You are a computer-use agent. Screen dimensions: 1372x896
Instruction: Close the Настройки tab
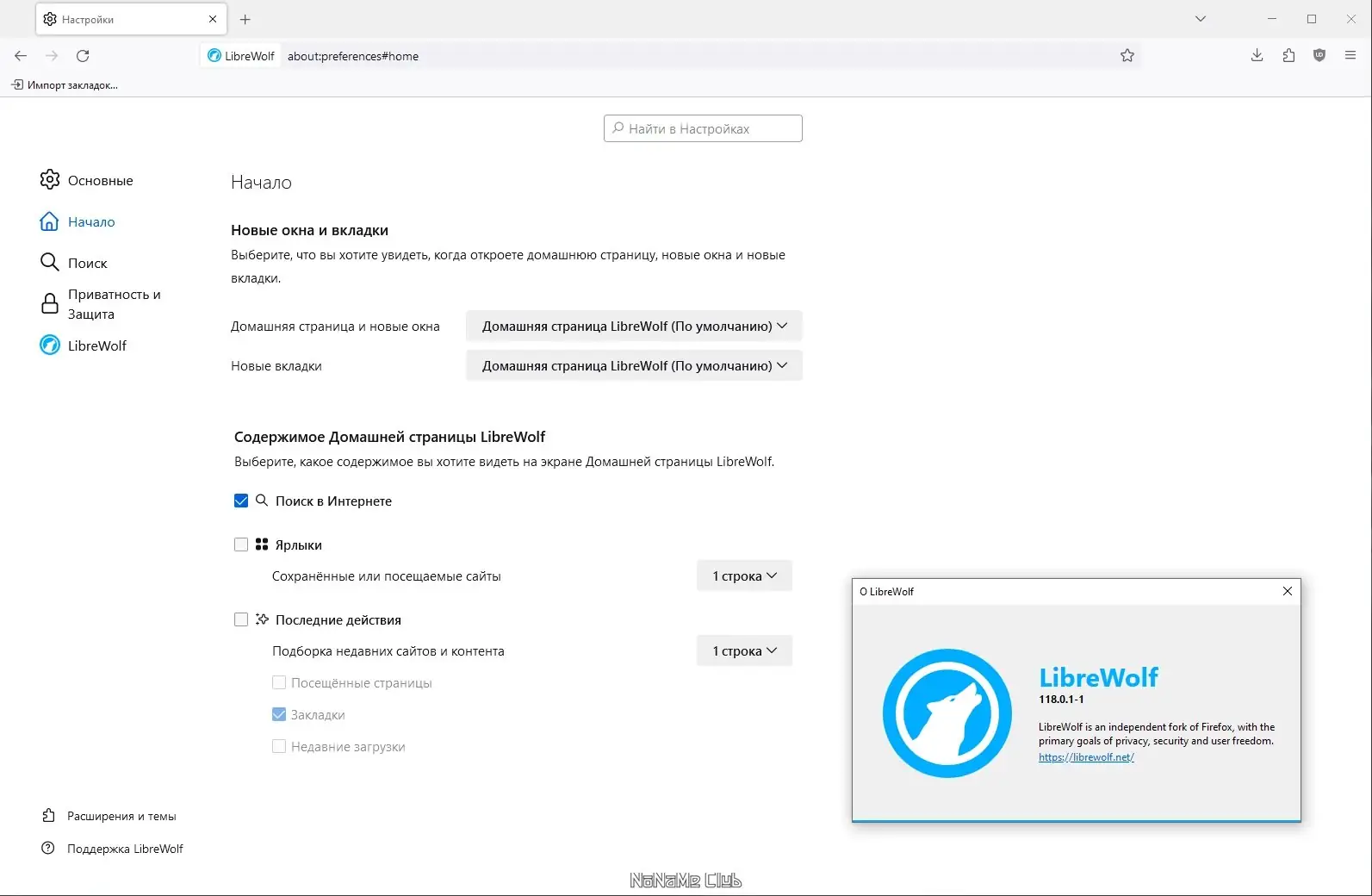pos(213,19)
